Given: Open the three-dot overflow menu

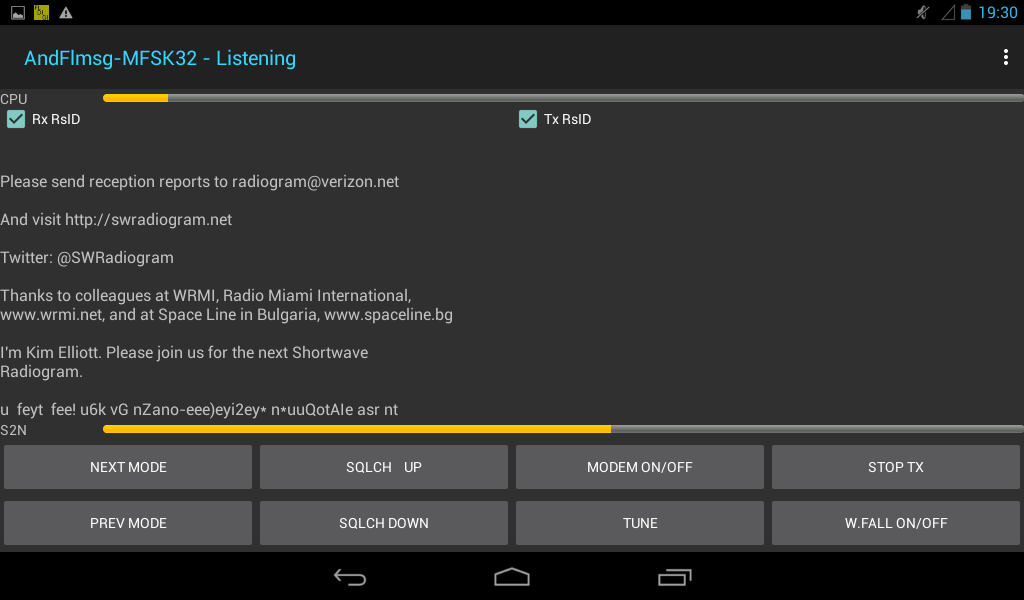Looking at the screenshot, I should coord(1005,57).
